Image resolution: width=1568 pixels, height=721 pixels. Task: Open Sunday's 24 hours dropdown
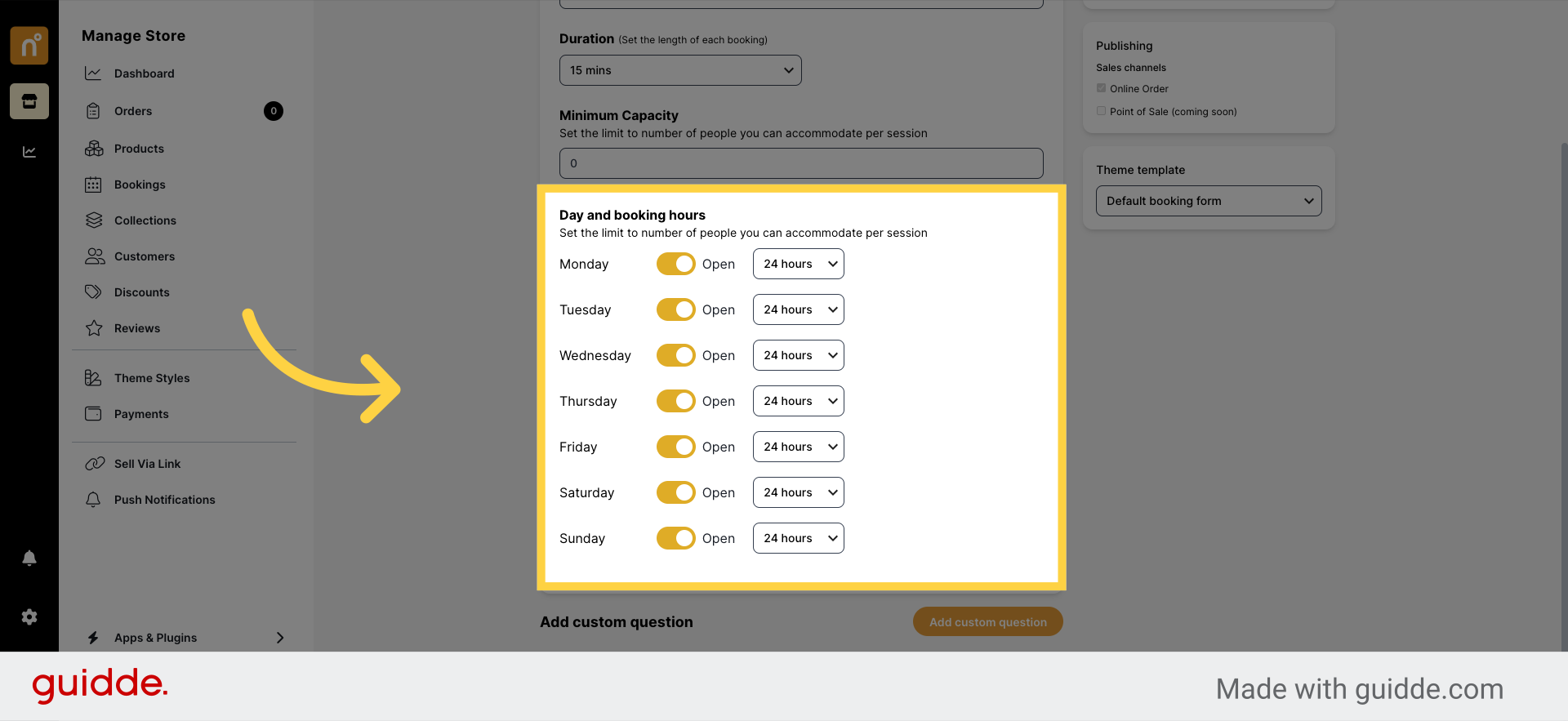(798, 538)
